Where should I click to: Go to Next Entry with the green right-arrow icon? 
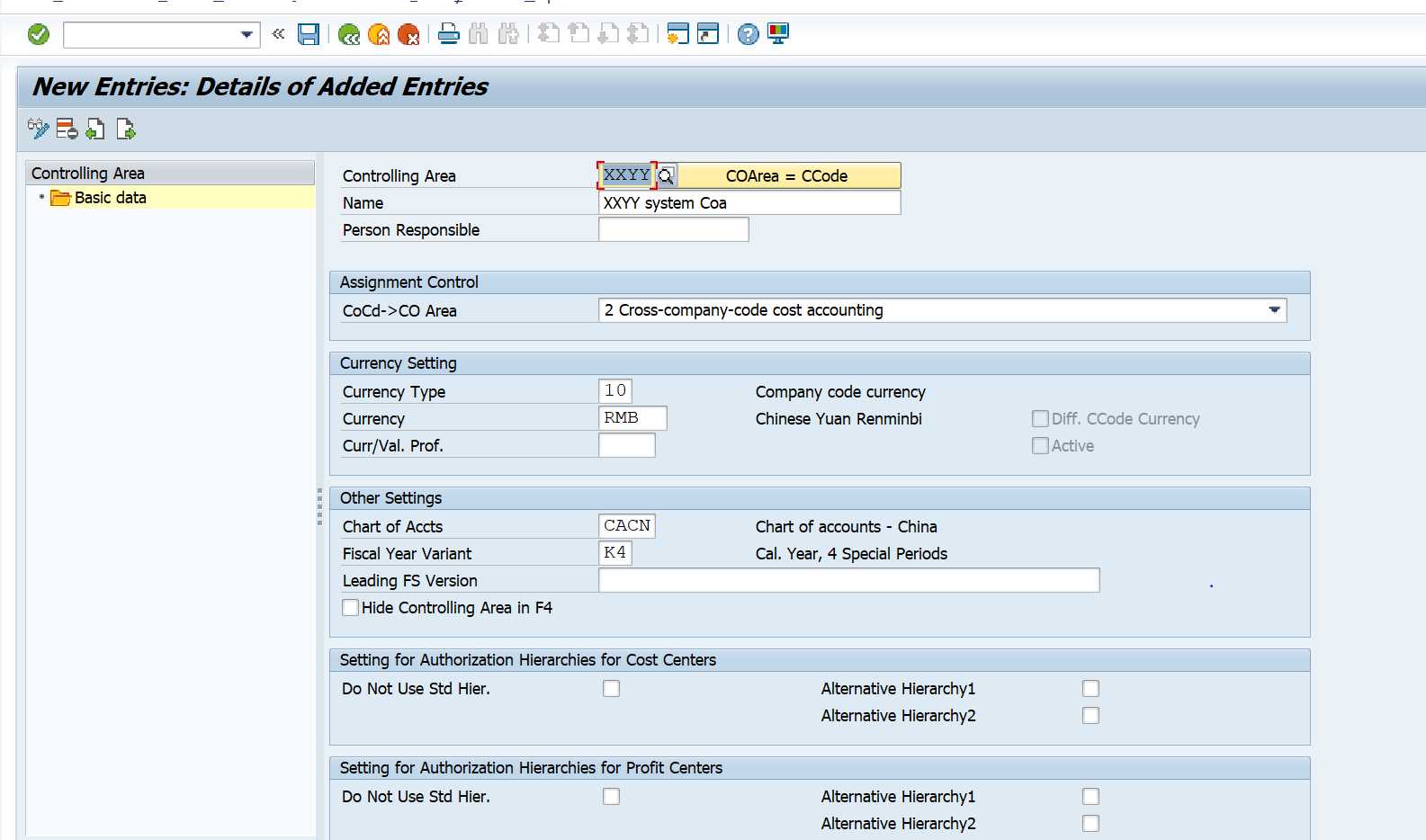126,130
